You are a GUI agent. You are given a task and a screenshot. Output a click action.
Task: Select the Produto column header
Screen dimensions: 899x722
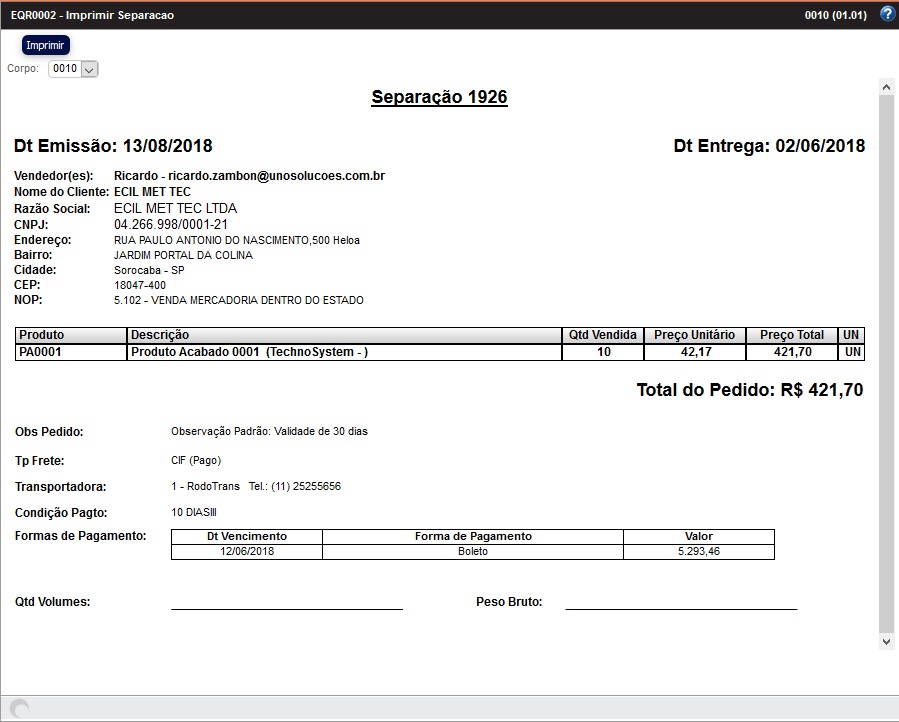tap(71, 335)
